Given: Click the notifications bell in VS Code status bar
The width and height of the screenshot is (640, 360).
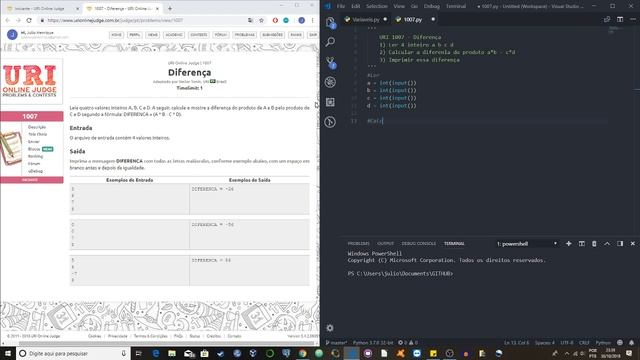Looking at the screenshot, I should (x=631, y=343).
